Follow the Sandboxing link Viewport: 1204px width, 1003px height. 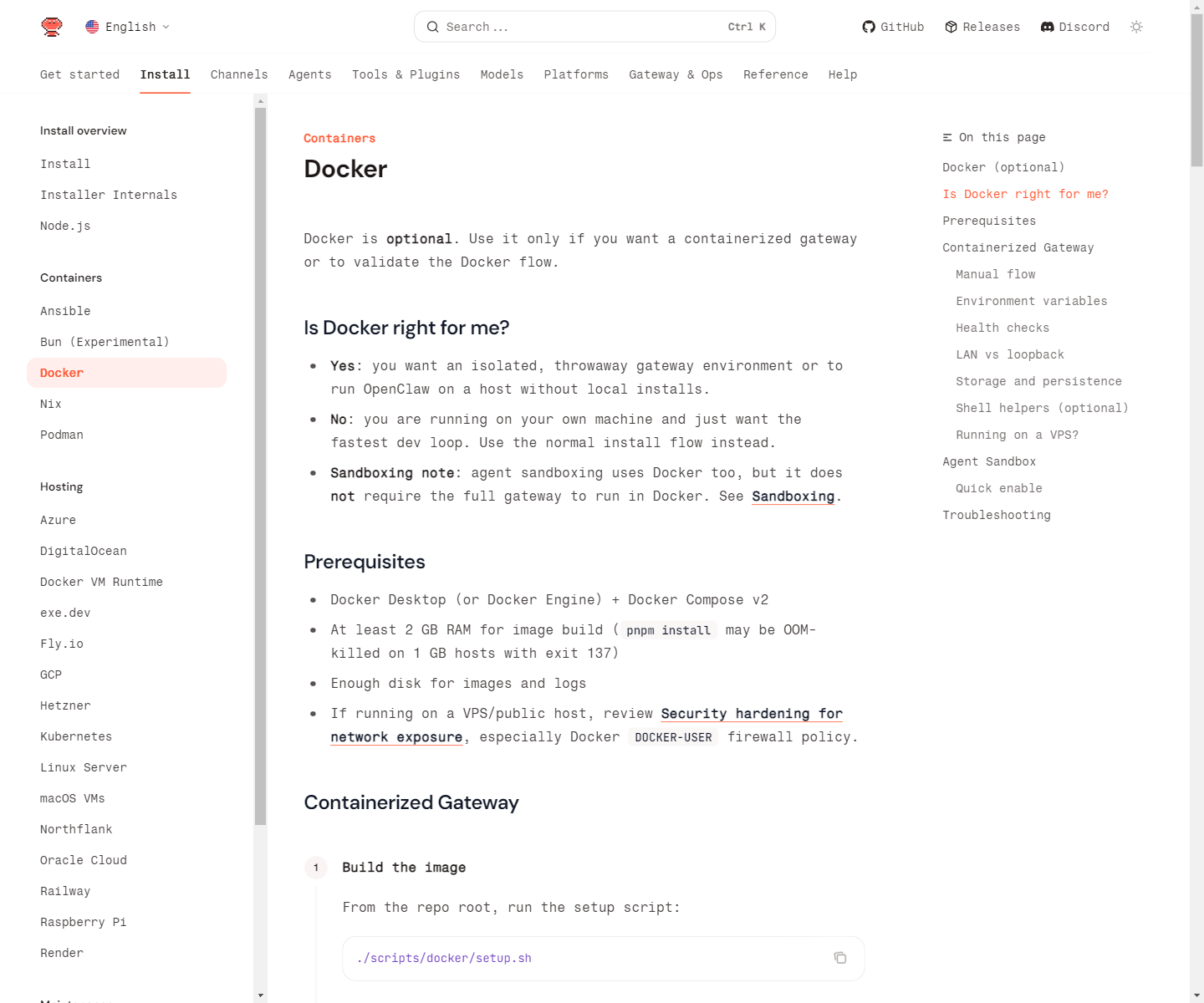[793, 496]
